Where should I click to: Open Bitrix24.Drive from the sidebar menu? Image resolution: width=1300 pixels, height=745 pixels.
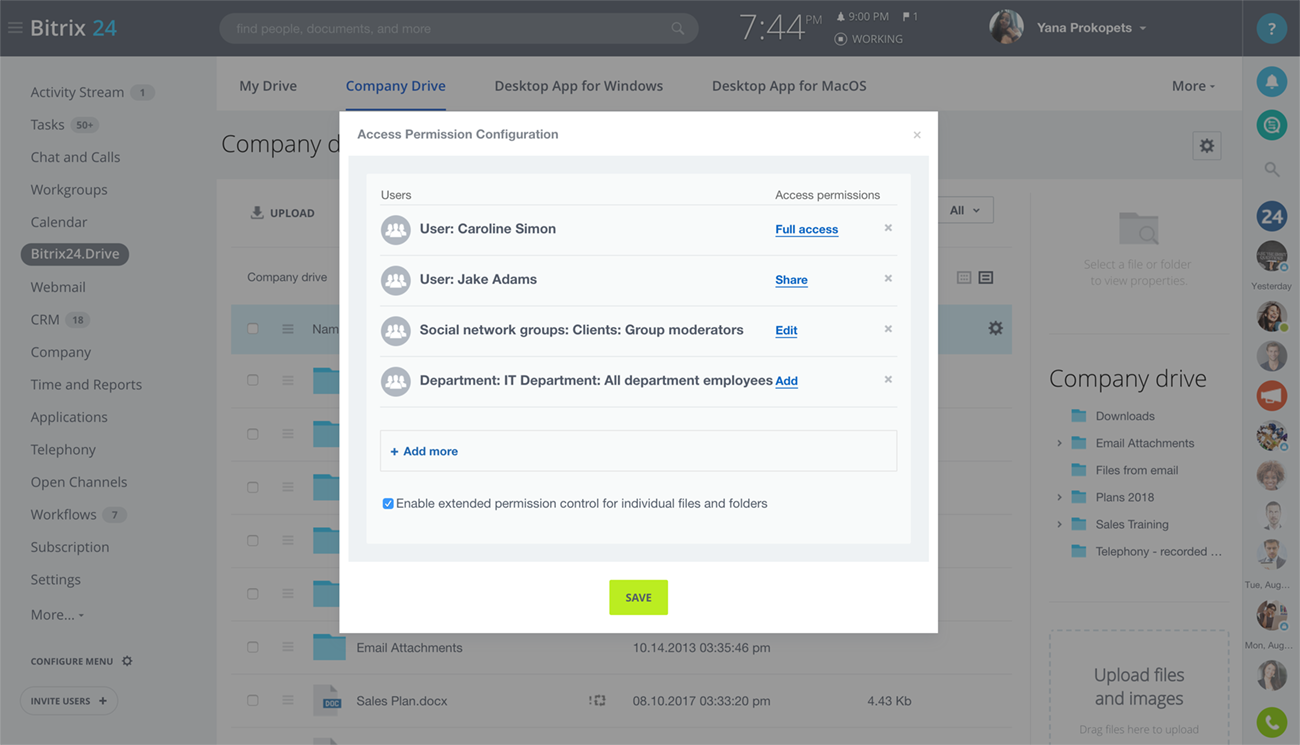pos(74,253)
